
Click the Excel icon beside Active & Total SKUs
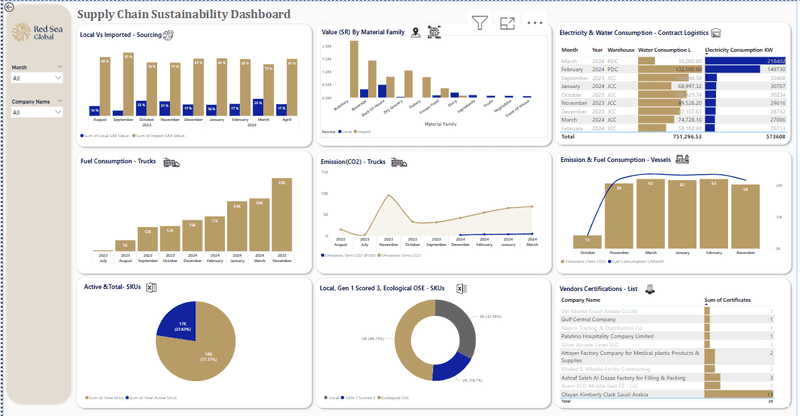(x=151, y=287)
